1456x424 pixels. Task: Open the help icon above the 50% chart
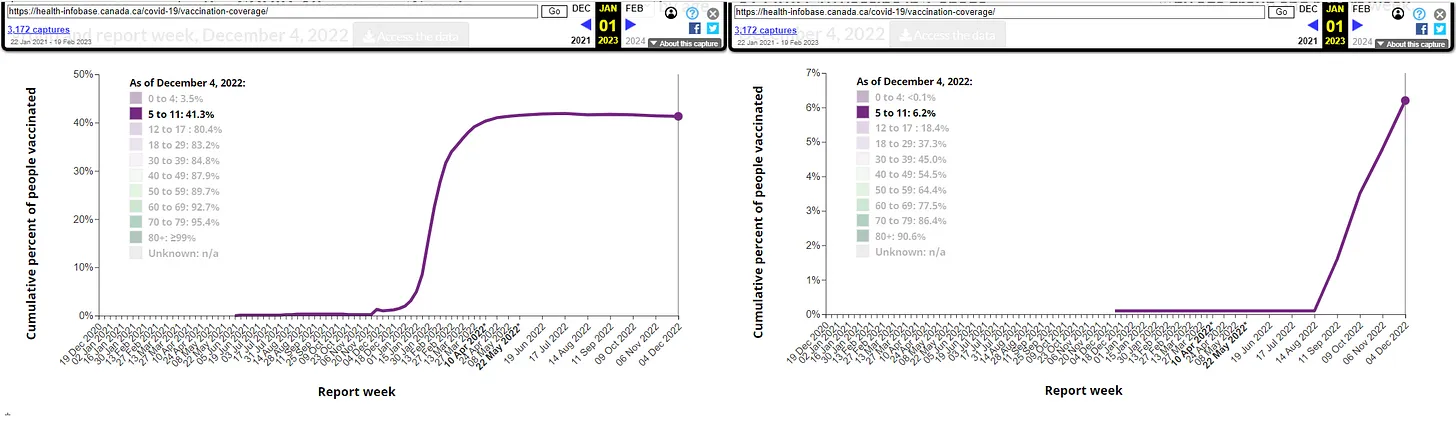pos(692,13)
